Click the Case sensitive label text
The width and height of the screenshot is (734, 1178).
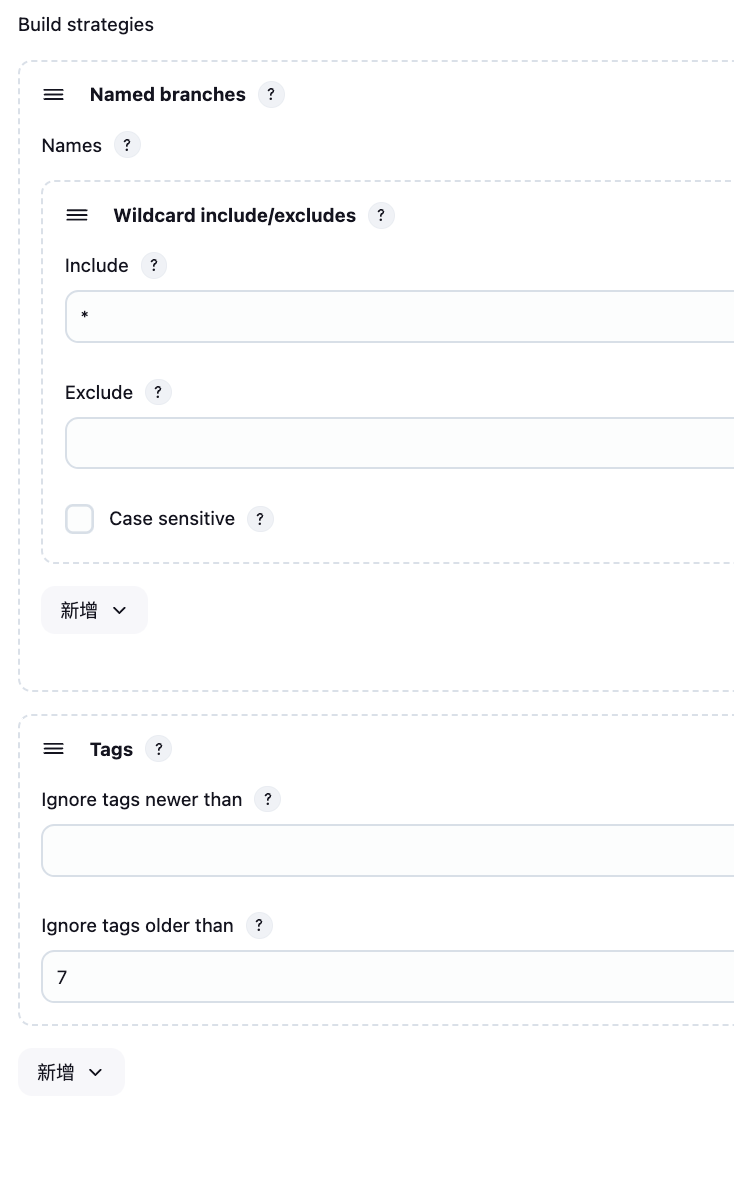[x=172, y=518]
